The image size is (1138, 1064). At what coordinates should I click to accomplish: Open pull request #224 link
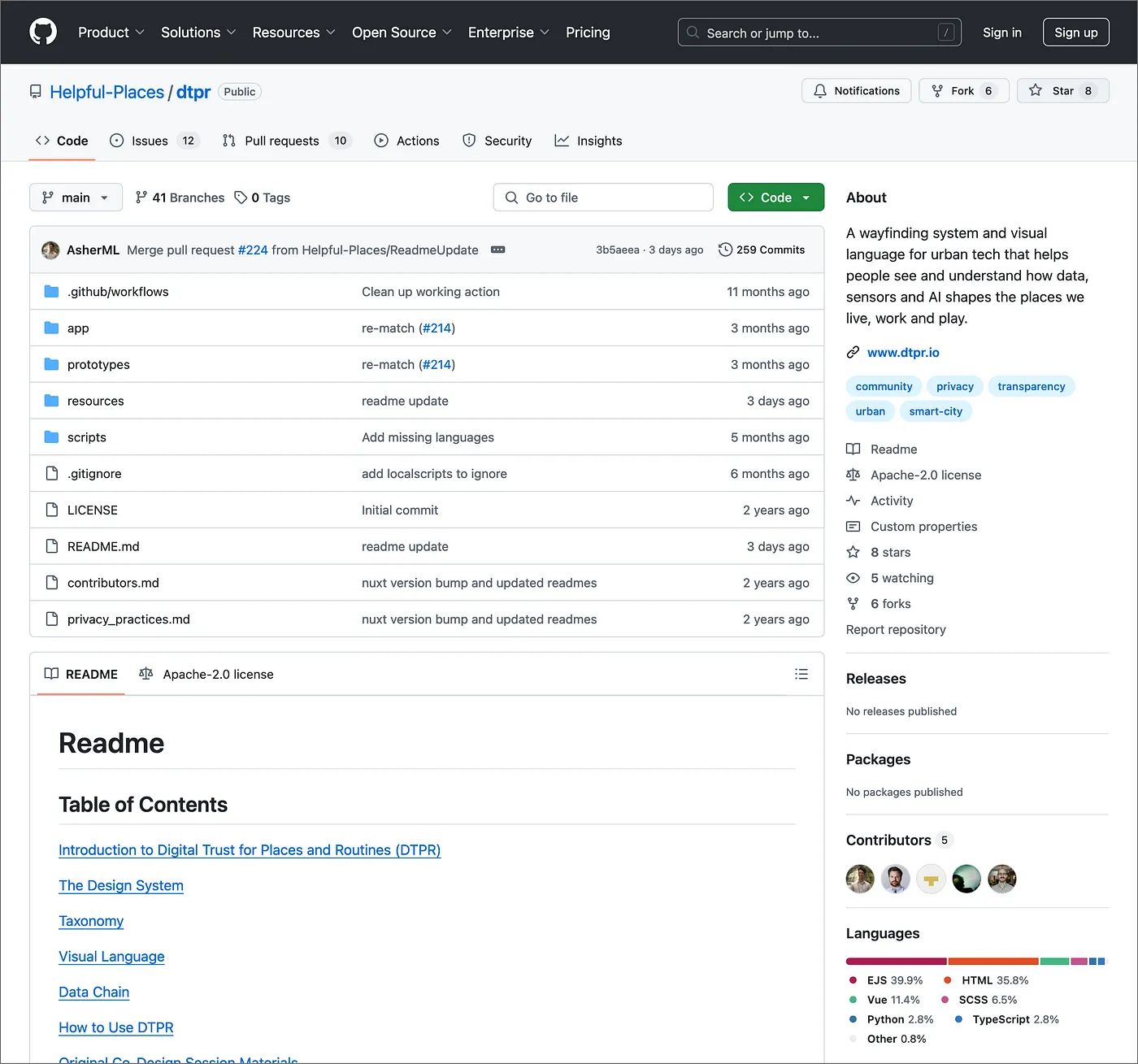pyautogui.click(x=253, y=250)
